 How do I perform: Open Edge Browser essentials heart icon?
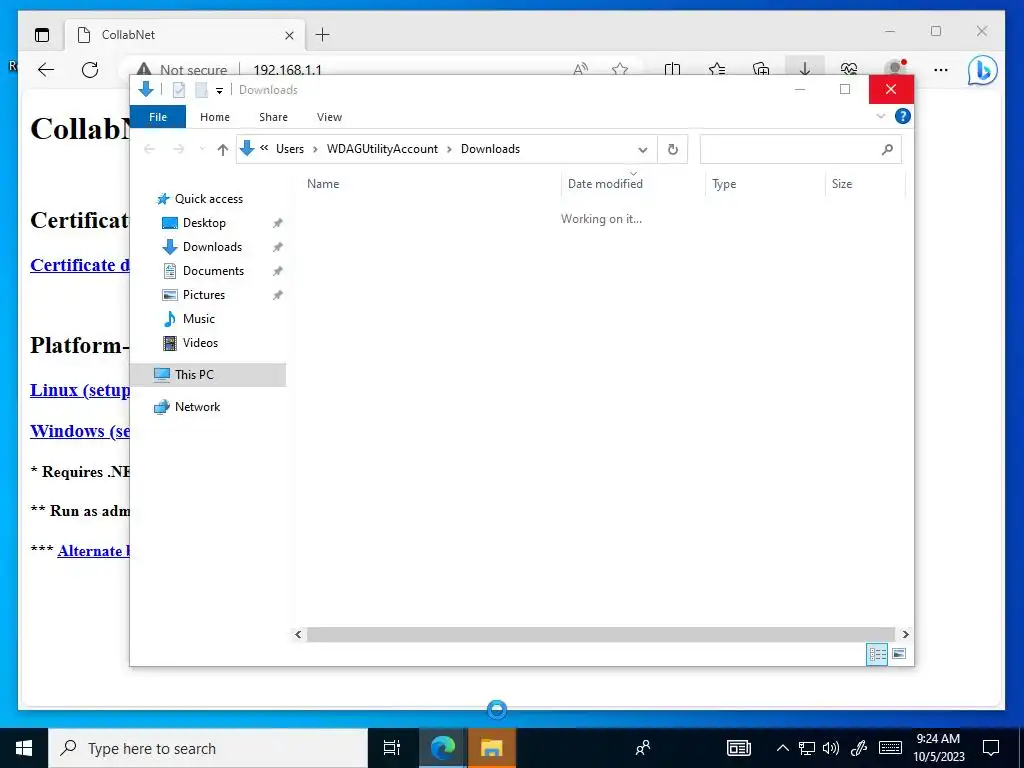(849, 69)
